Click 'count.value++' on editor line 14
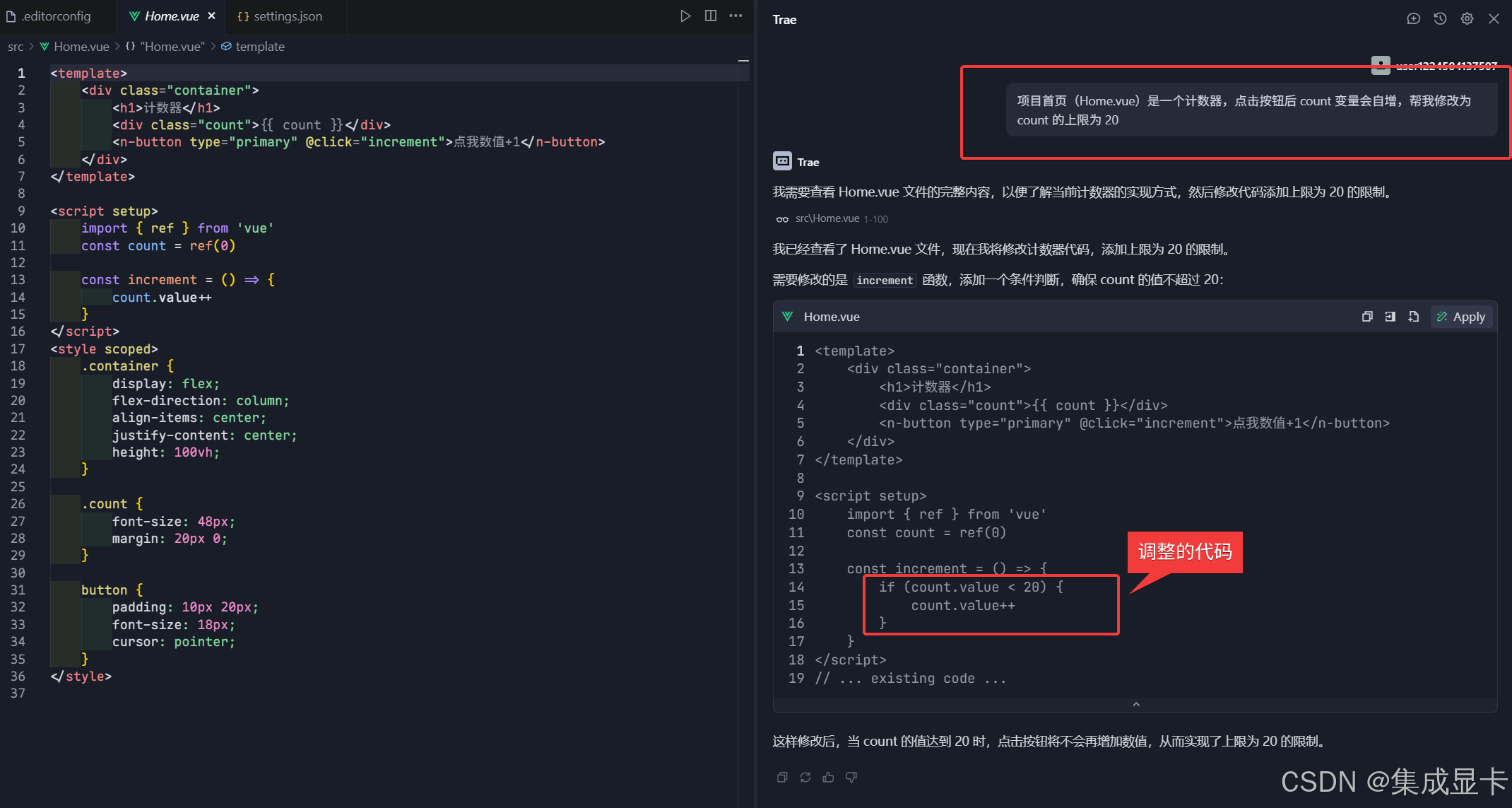The height and width of the screenshot is (808, 1512). click(162, 298)
